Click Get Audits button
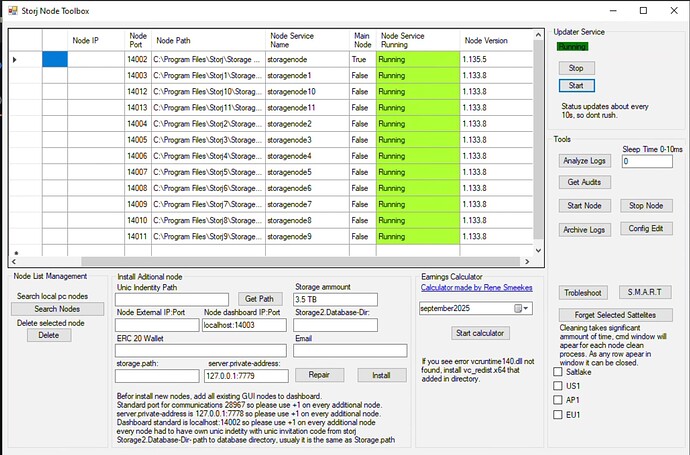Viewport: 690px width, 455px height. click(584, 182)
